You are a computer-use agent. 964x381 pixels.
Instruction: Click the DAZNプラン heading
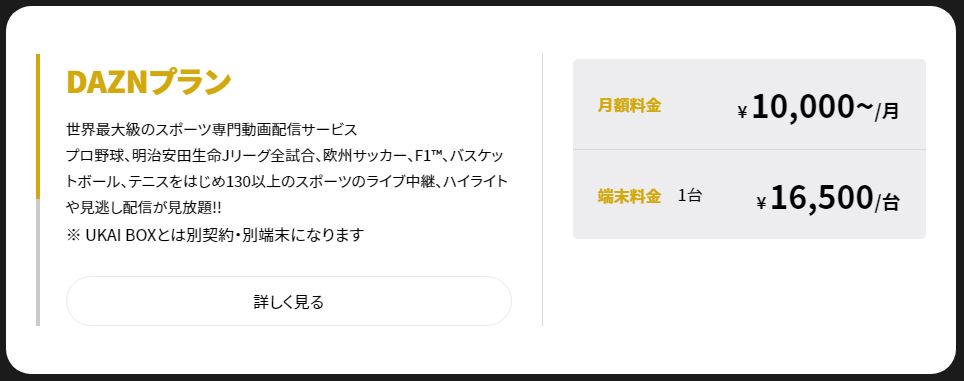[149, 81]
